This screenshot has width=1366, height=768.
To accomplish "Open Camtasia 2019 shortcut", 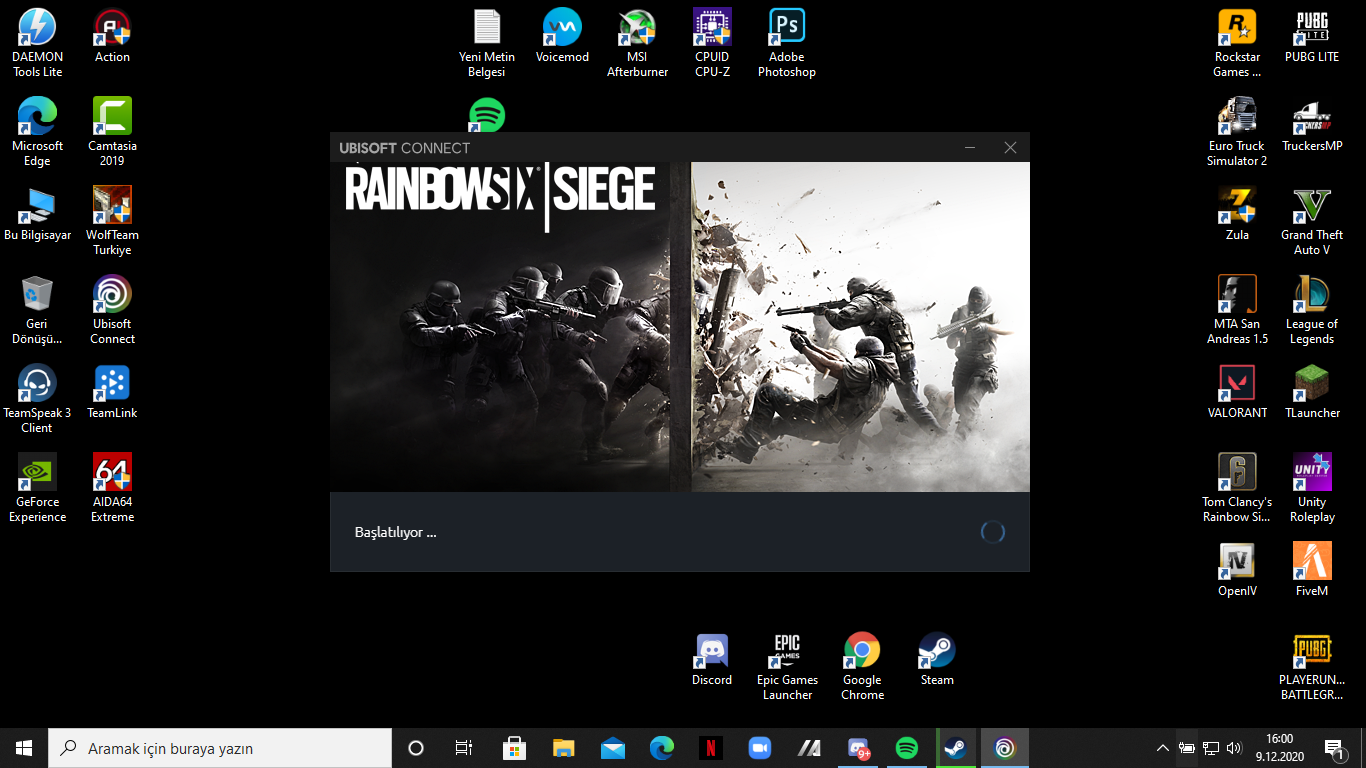I will [112, 131].
